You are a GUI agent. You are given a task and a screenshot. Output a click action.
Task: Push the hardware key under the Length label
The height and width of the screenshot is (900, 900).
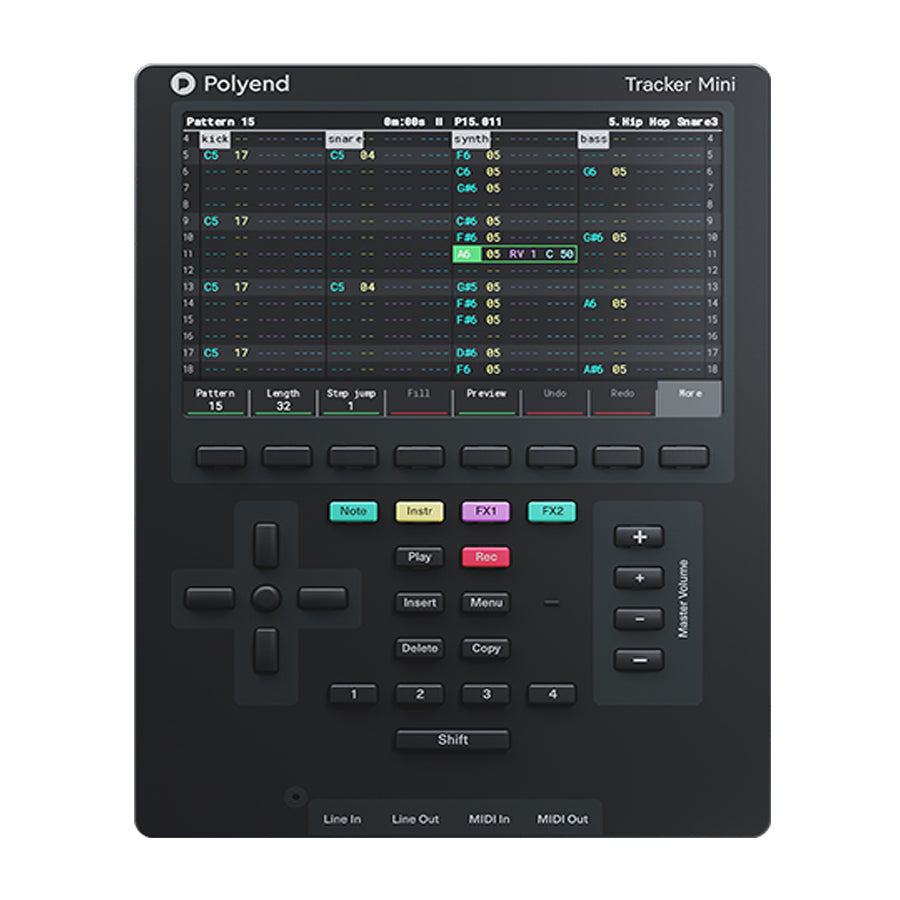[x=287, y=457]
